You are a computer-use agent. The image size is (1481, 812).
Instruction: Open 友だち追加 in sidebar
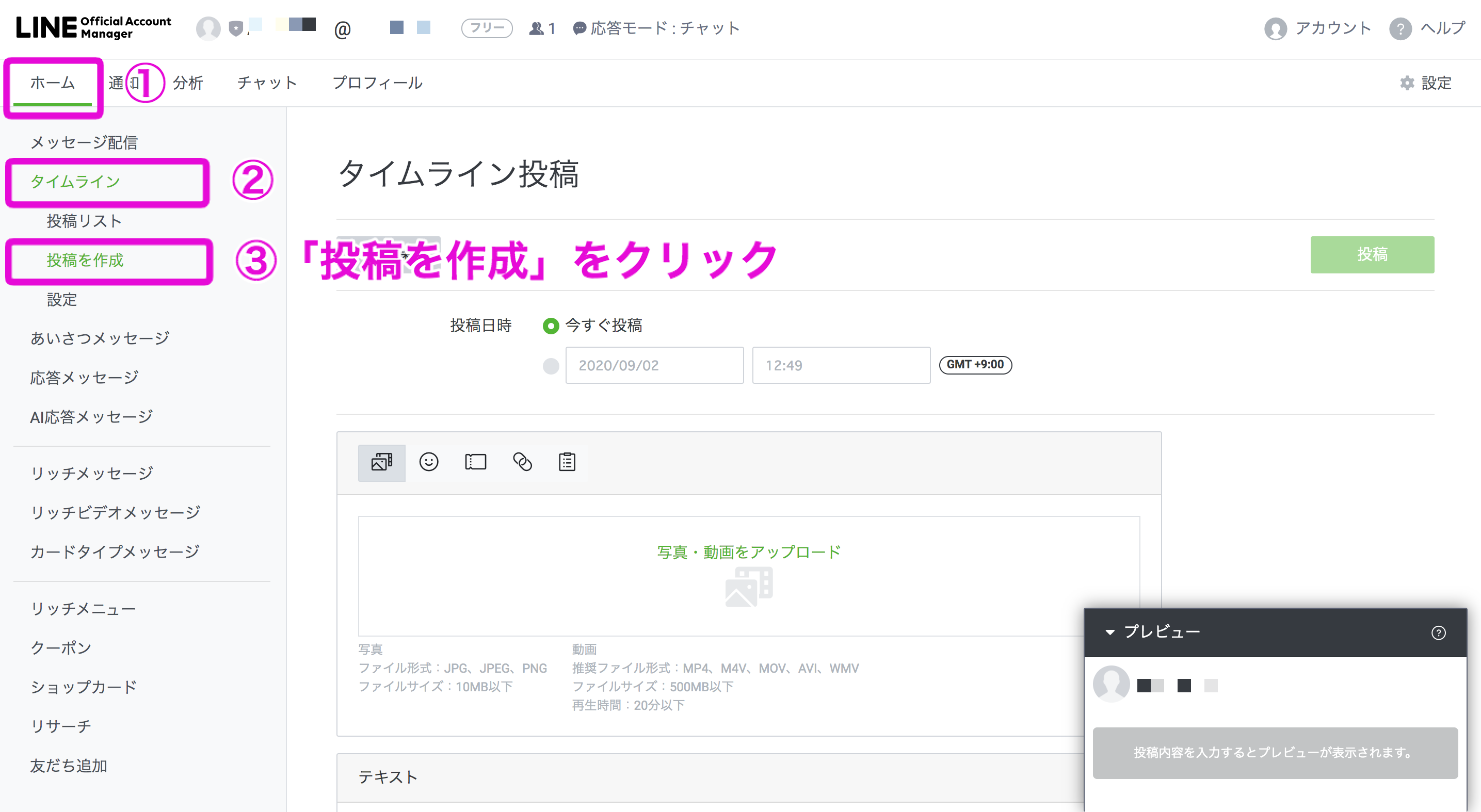point(69,766)
